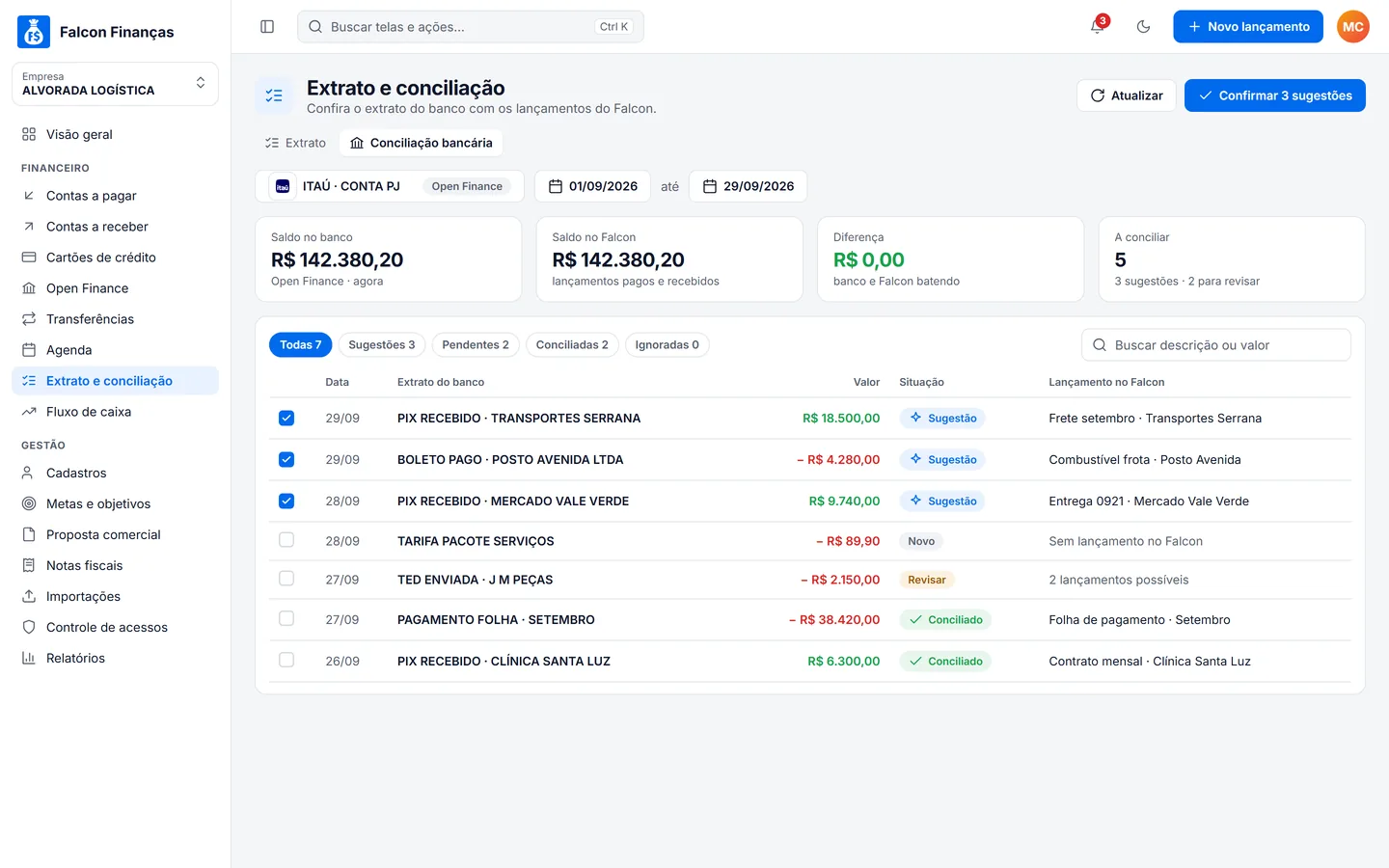Check the Pagamento Folha Setembro checkbox
The height and width of the screenshot is (868, 1389).
pyautogui.click(x=286, y=618)
